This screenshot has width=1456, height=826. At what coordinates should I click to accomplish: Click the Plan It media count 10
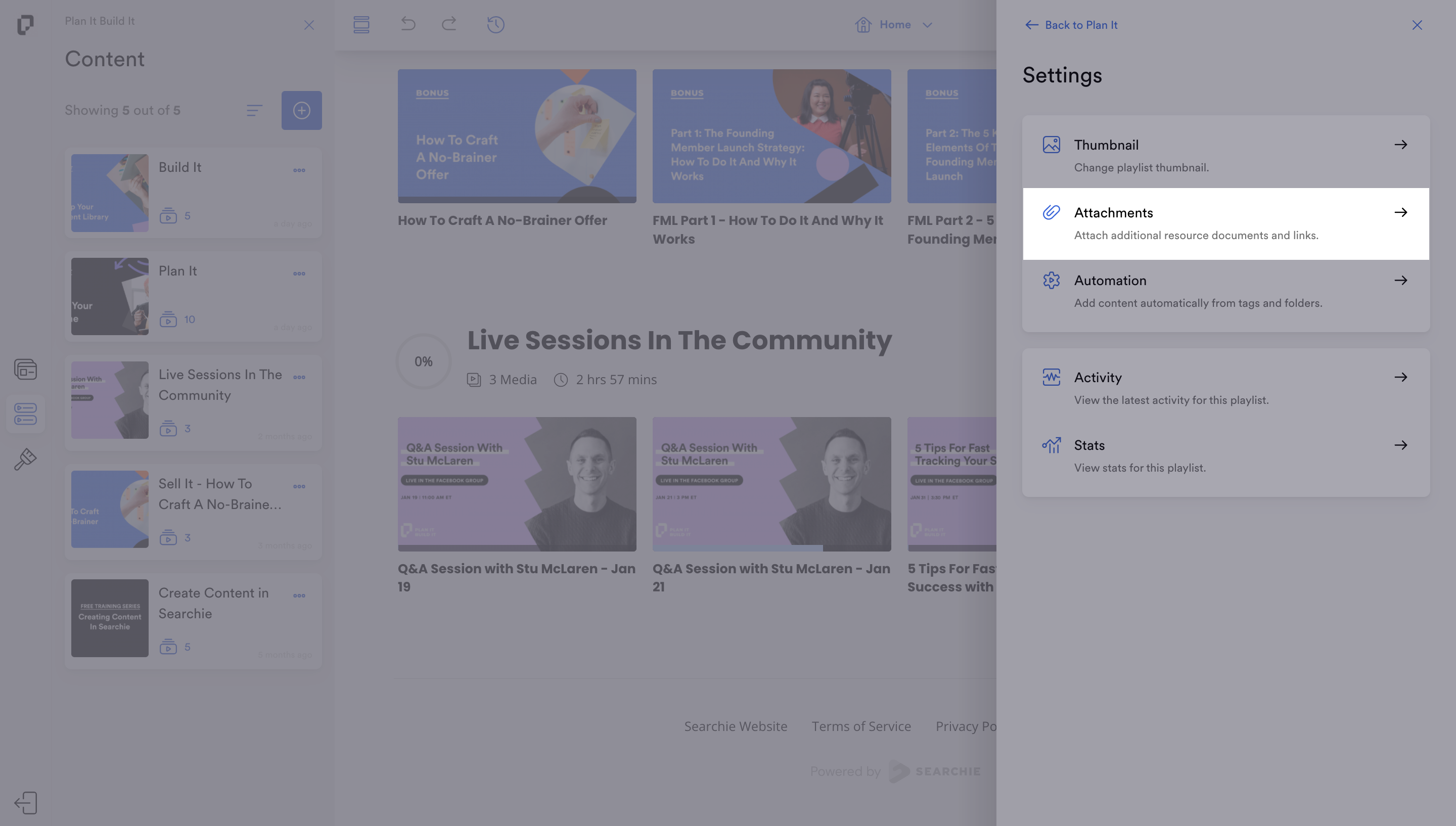coord(190,319)
